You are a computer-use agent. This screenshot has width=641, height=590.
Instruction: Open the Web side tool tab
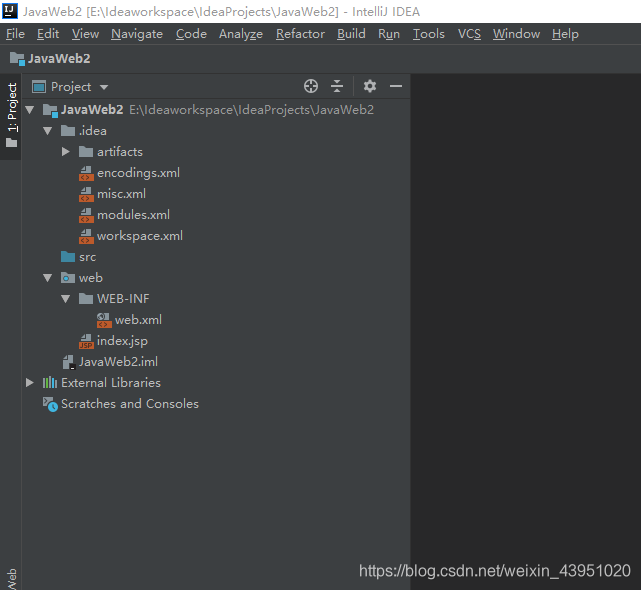click(11, 579)
